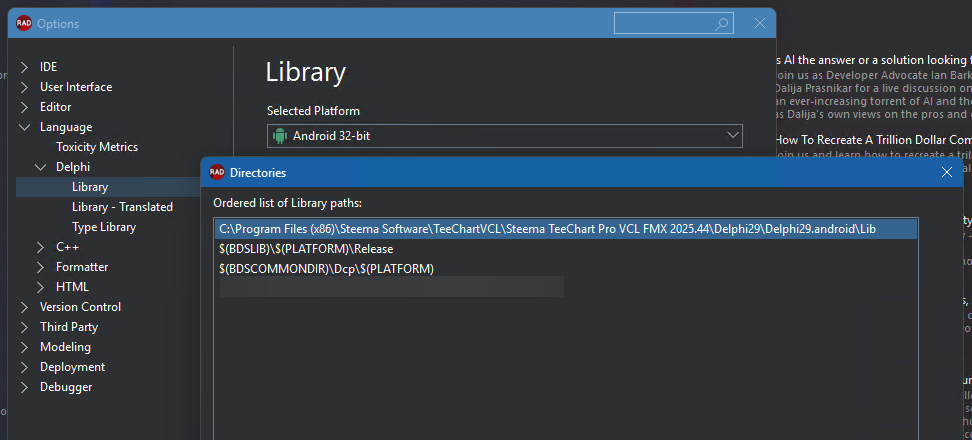Expand the User Interface node
972x440 pixels.
pyautogui.click(x=24, y=87)
